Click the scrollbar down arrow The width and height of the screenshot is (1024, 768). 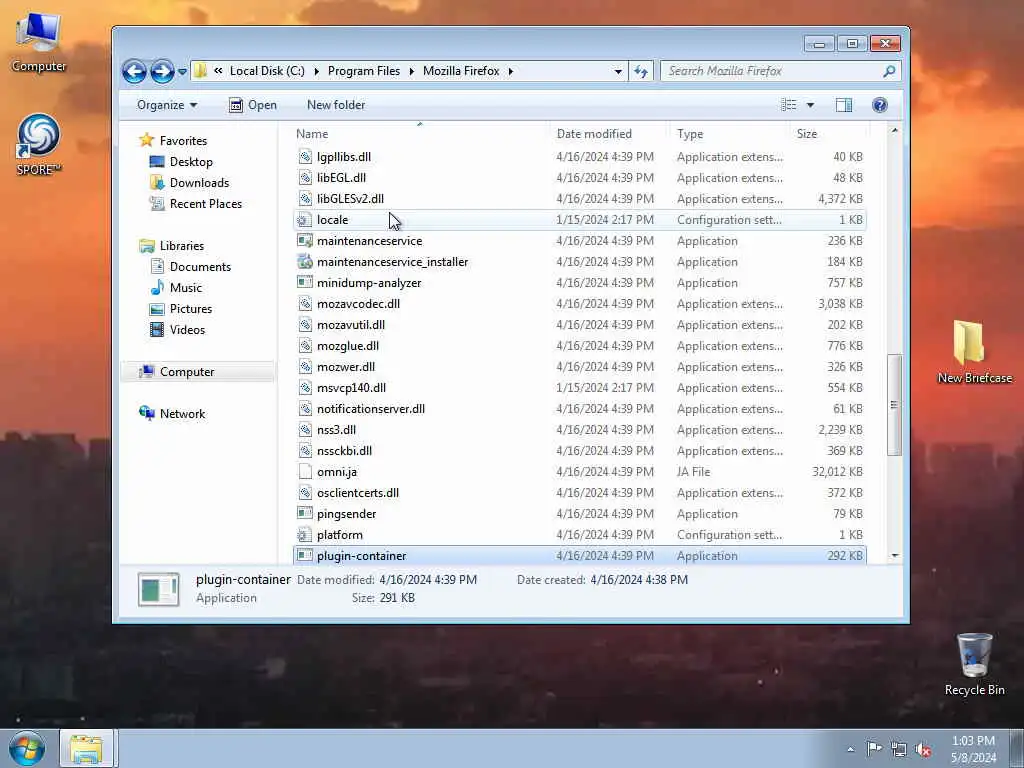coord(895,556)
